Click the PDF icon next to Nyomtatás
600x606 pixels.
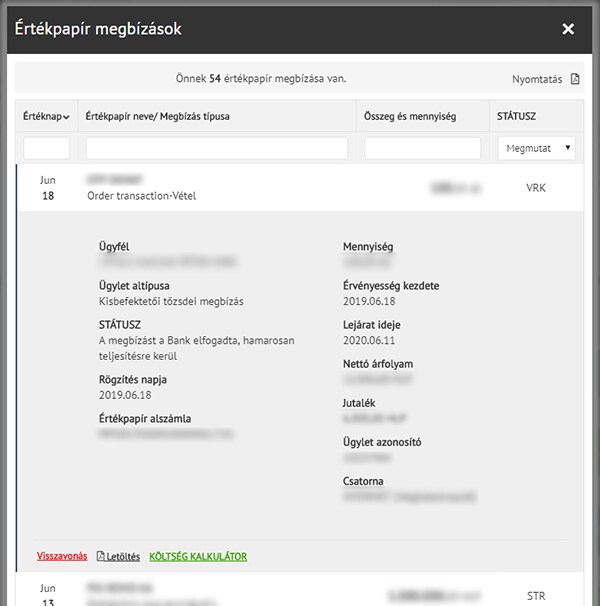(575, 79)
